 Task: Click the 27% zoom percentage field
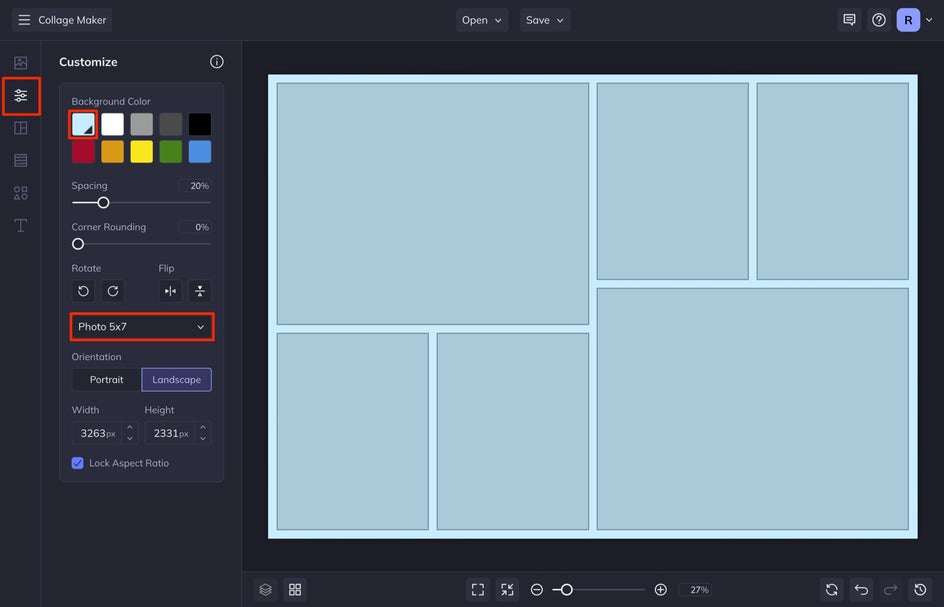[x=695, y=590]
